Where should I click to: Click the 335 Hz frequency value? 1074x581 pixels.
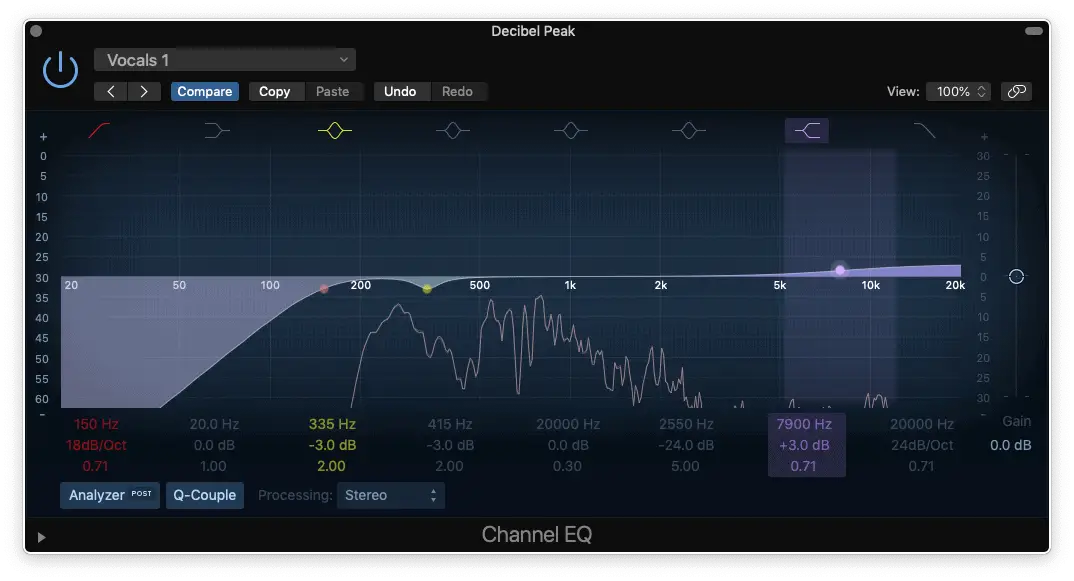tap(332, 424)
